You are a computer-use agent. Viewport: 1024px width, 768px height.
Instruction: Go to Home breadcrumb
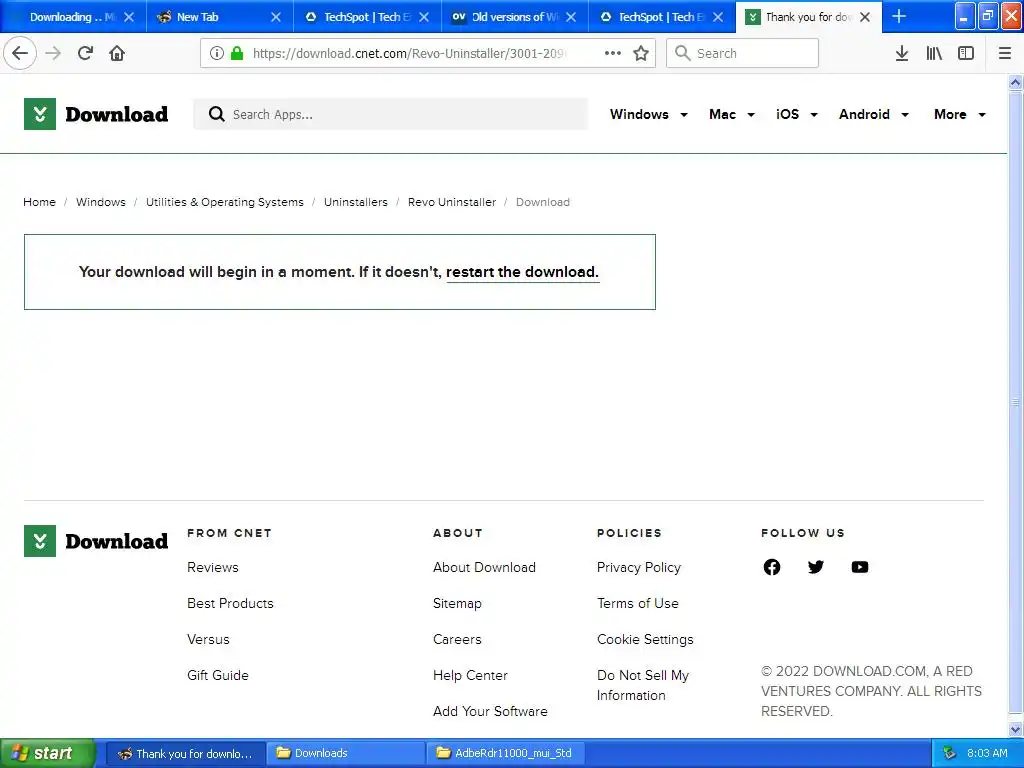39,202
